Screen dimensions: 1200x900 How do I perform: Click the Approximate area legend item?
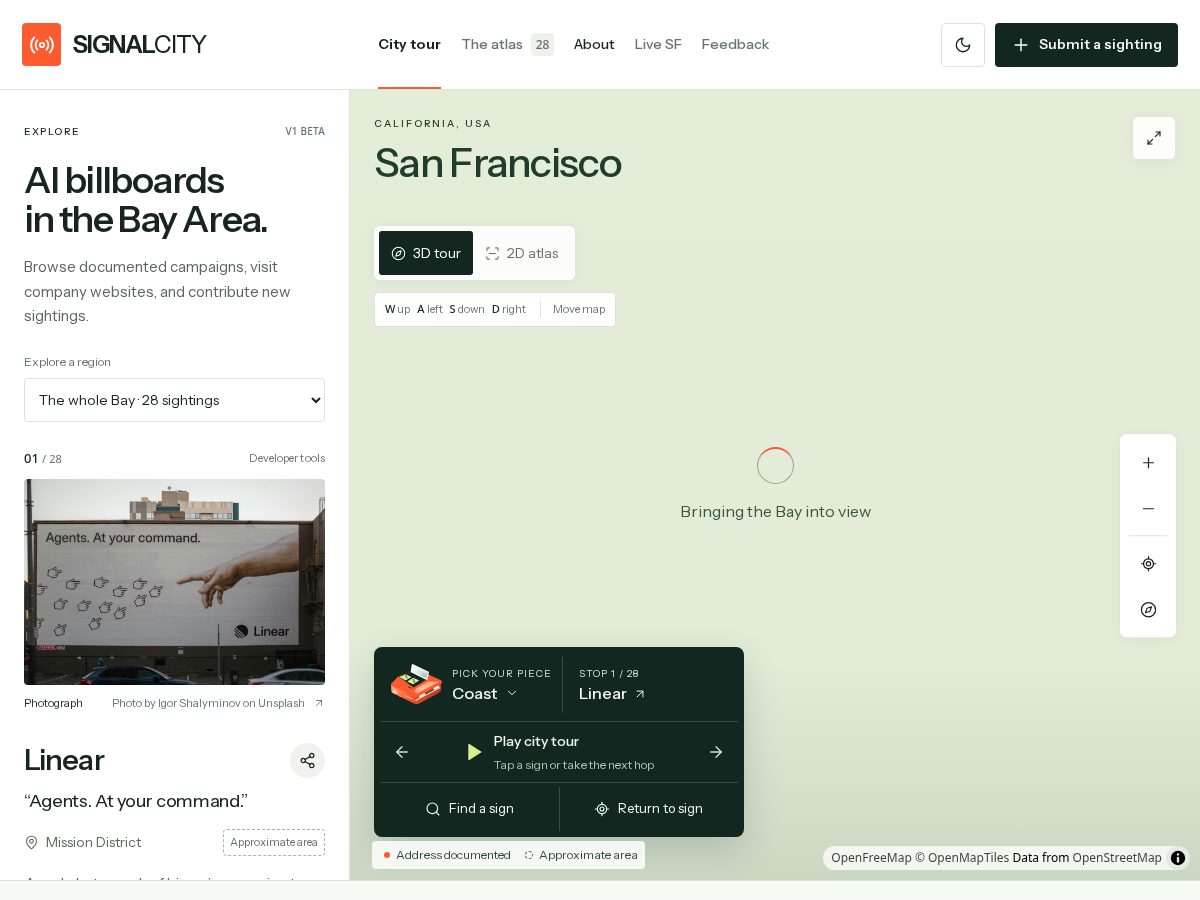[x=581, y=855]
